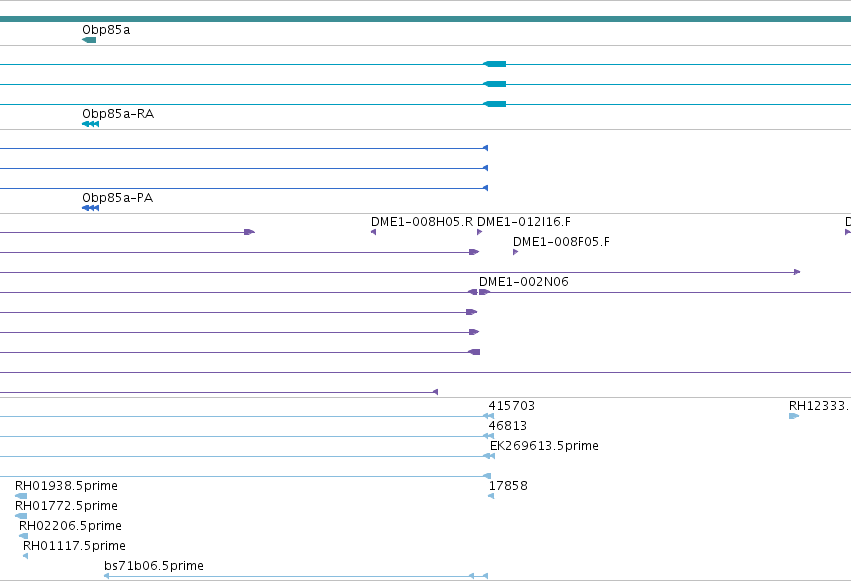The image size is (851, 581).
Task: Click the RH01772.5prime arrow glyph
Action: (x=21, y=516)
